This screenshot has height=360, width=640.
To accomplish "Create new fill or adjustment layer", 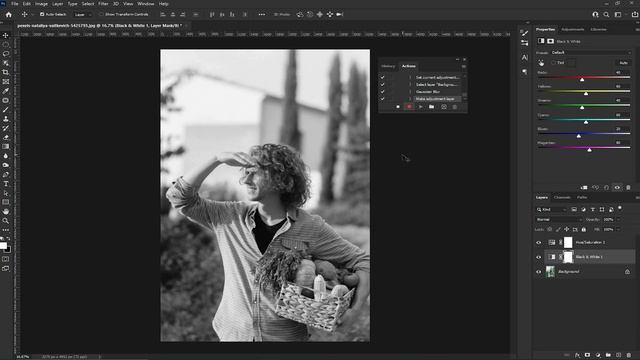I will click(x=598, y=355).
